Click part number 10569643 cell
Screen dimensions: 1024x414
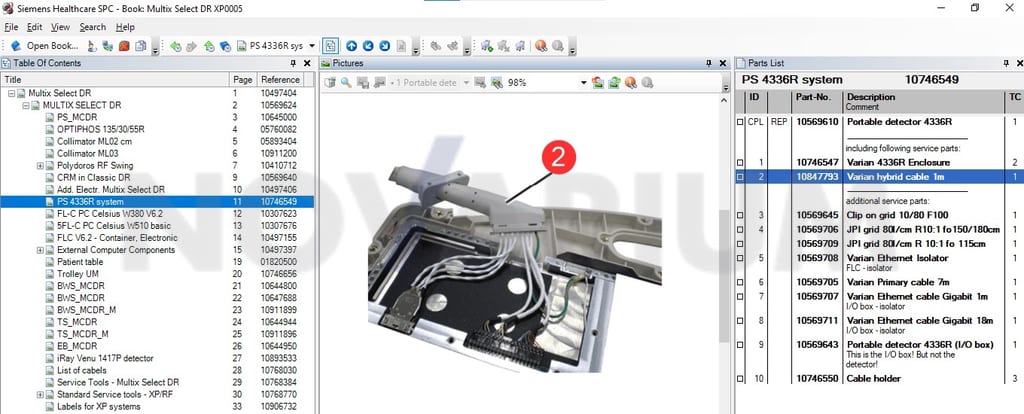[817, 344]
